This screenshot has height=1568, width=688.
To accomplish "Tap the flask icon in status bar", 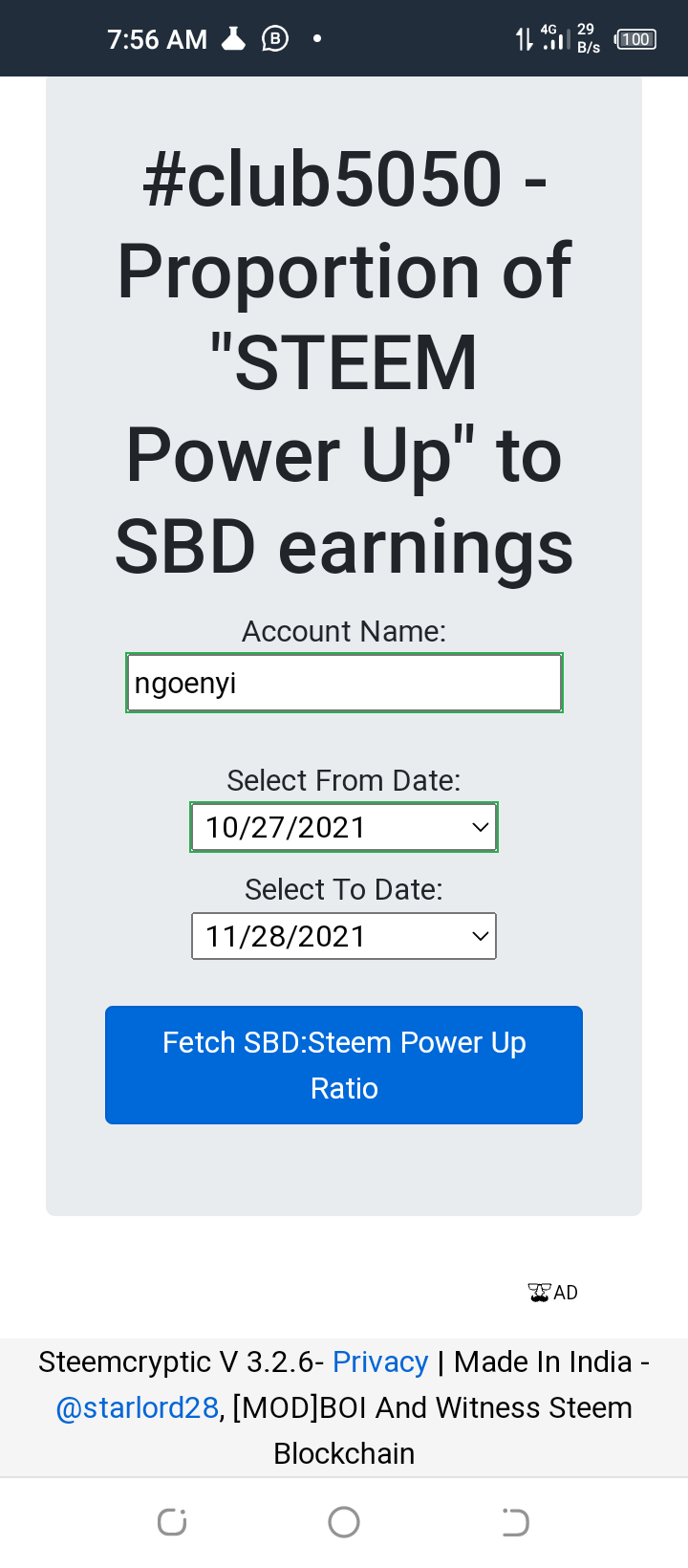I will pyautogui.click(x=234, y=38).
